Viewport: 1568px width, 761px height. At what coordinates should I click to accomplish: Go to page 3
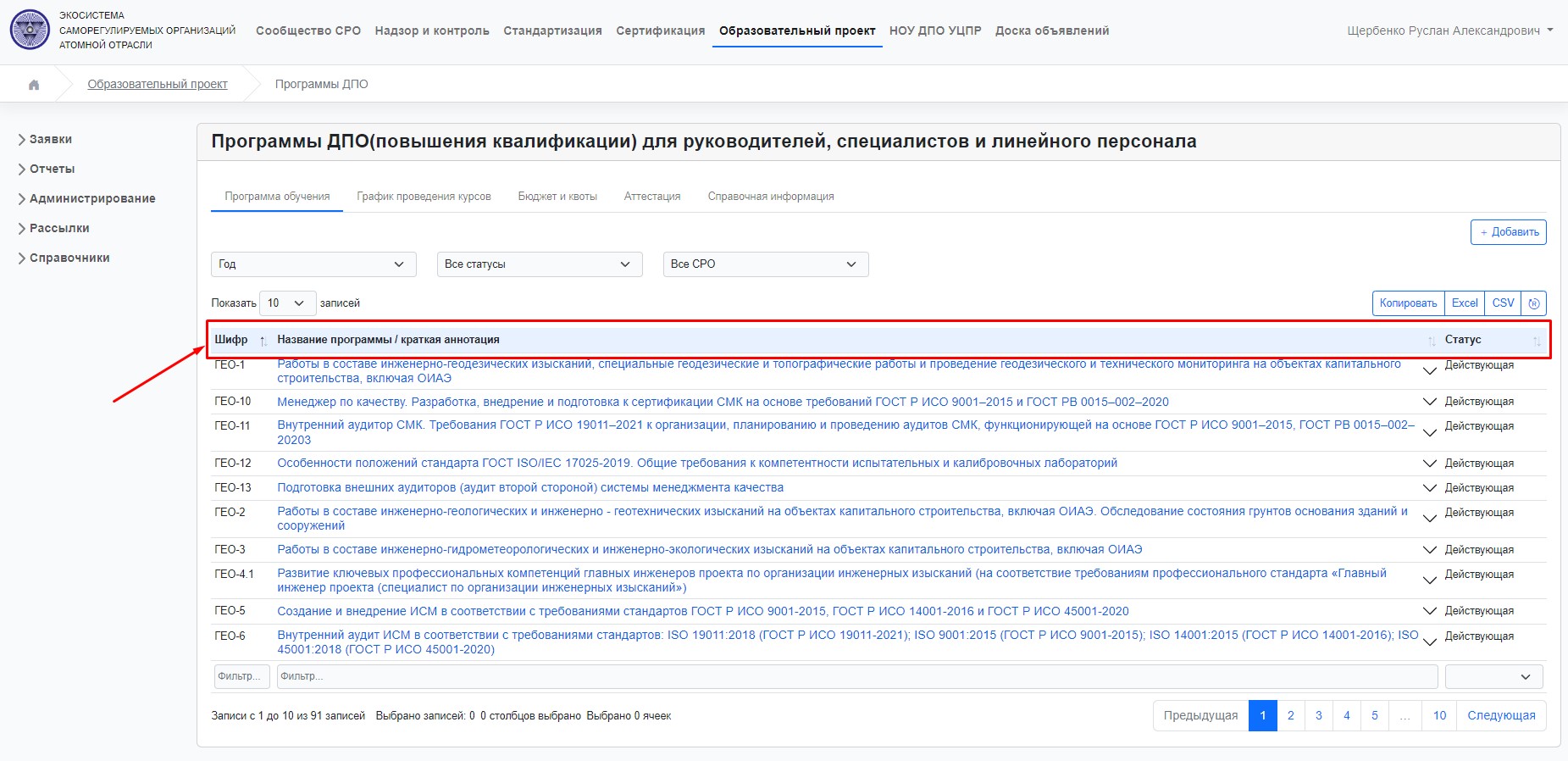[1319, 716]
